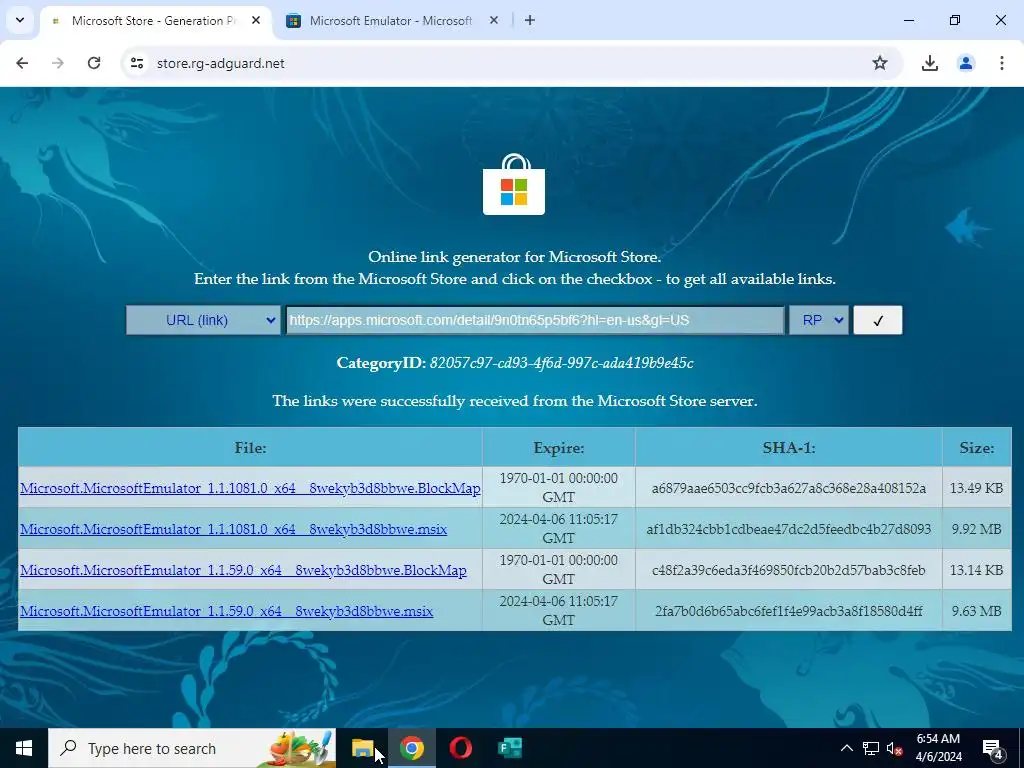Open Chrome profile menu
The width and height of the screenshot is (1024, 768).
[x=965, y=63]
